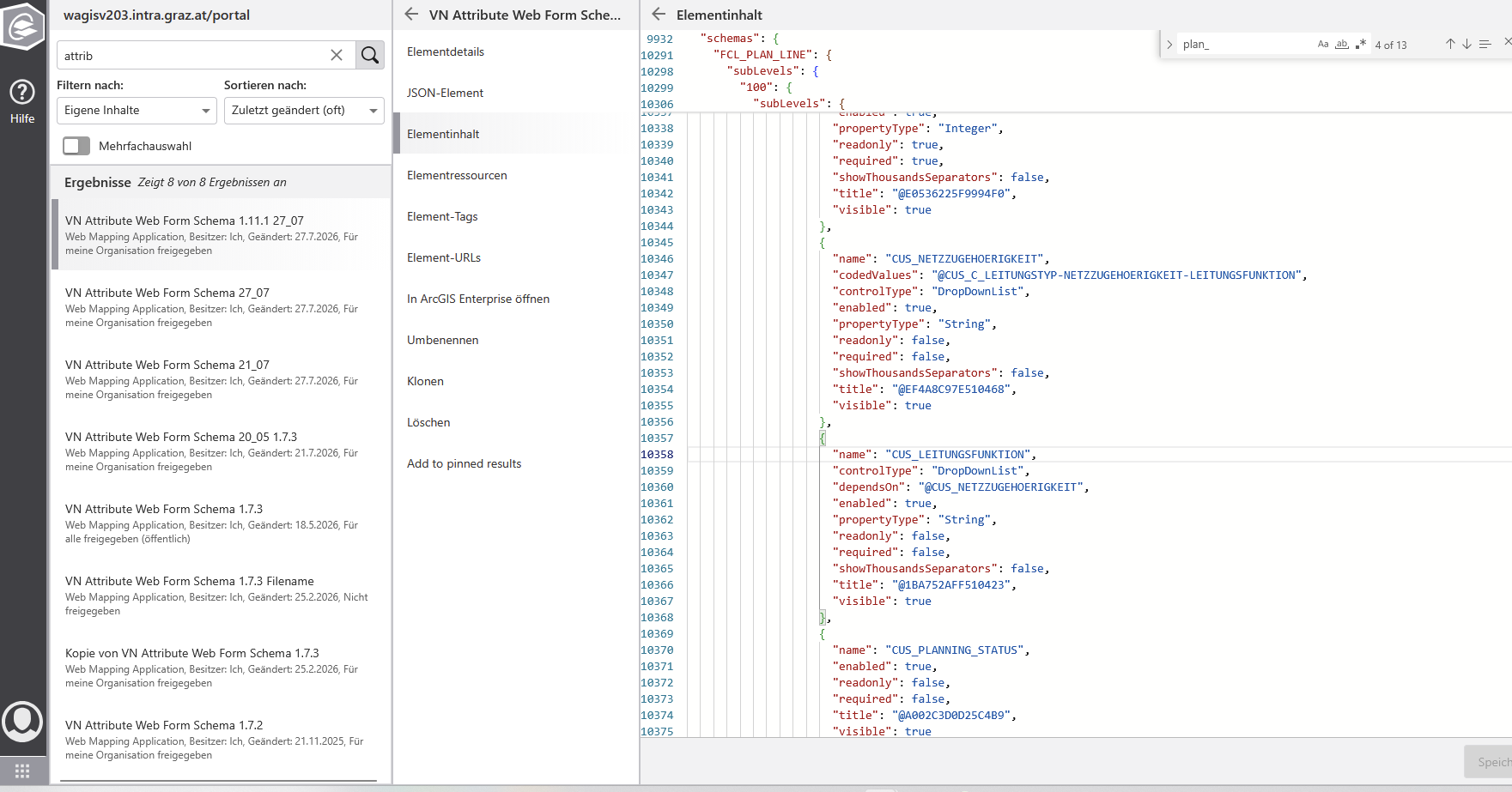Select result VN Attribute Web Form Schema 21_07
The image size is (1512, 792).
coord(220,379)
